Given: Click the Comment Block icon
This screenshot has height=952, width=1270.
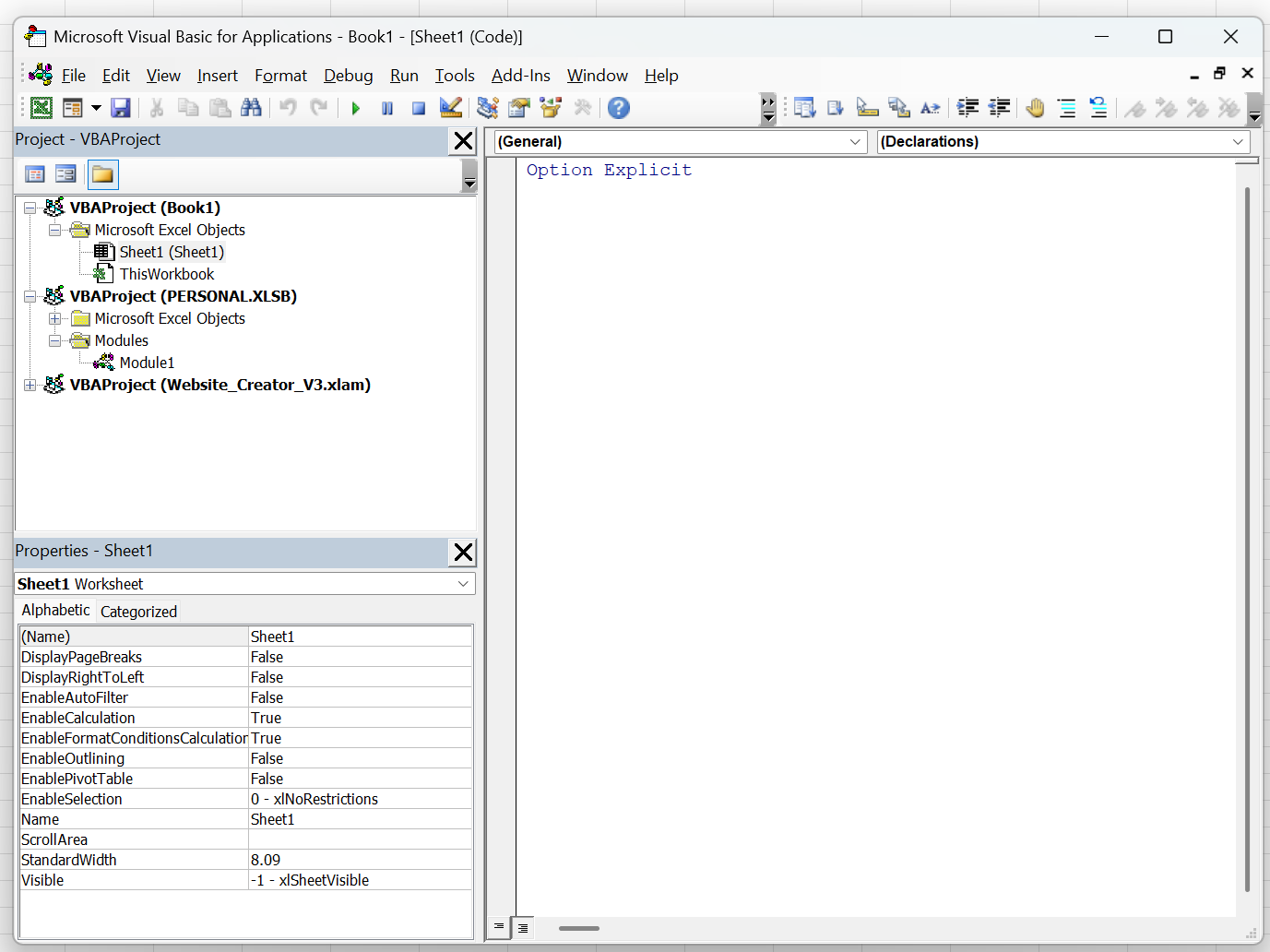Looking at the screenshot, I should [x=1067, y=108].
